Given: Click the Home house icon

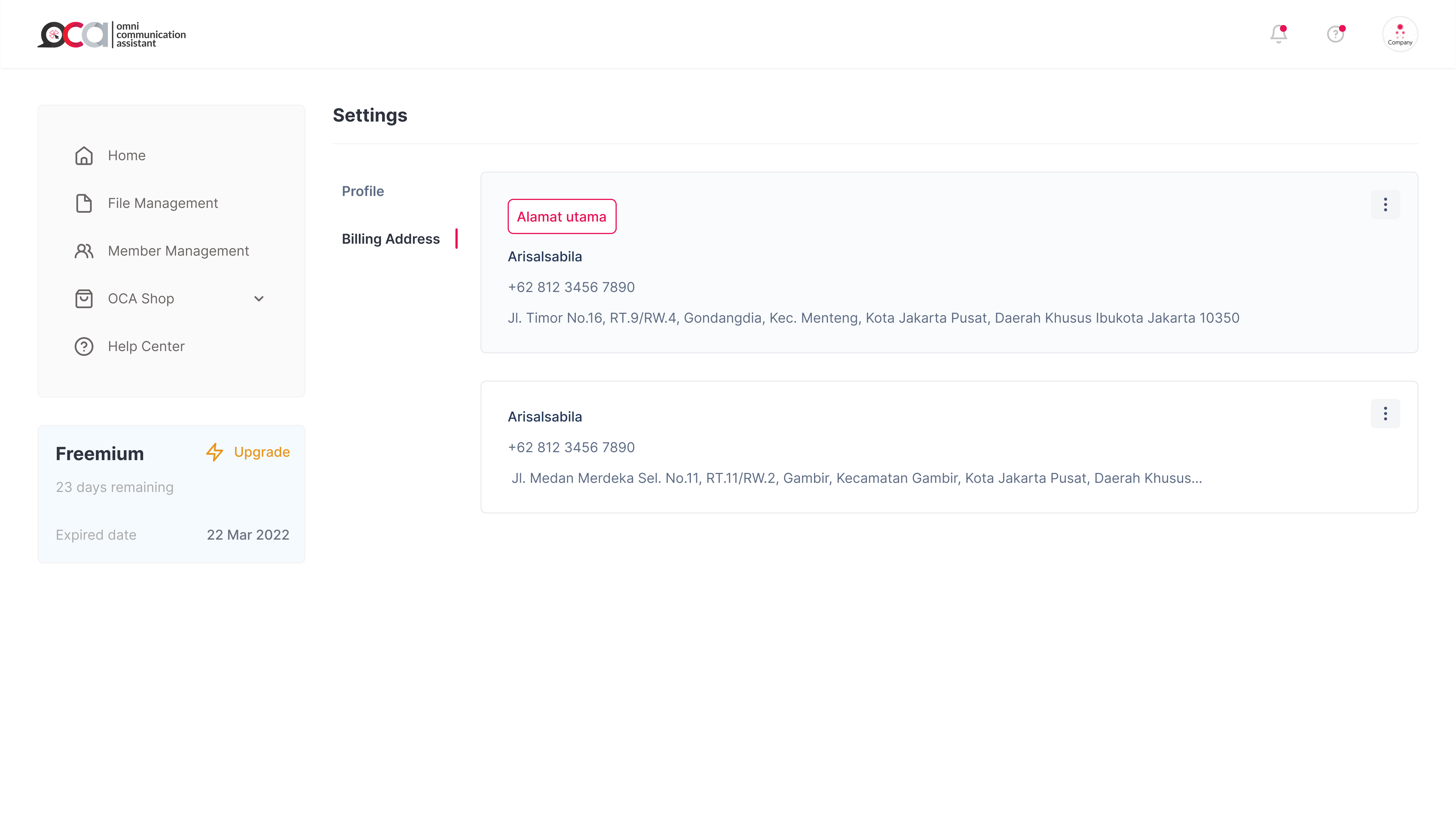Looking at the screenshot, I should pos(84,155).
